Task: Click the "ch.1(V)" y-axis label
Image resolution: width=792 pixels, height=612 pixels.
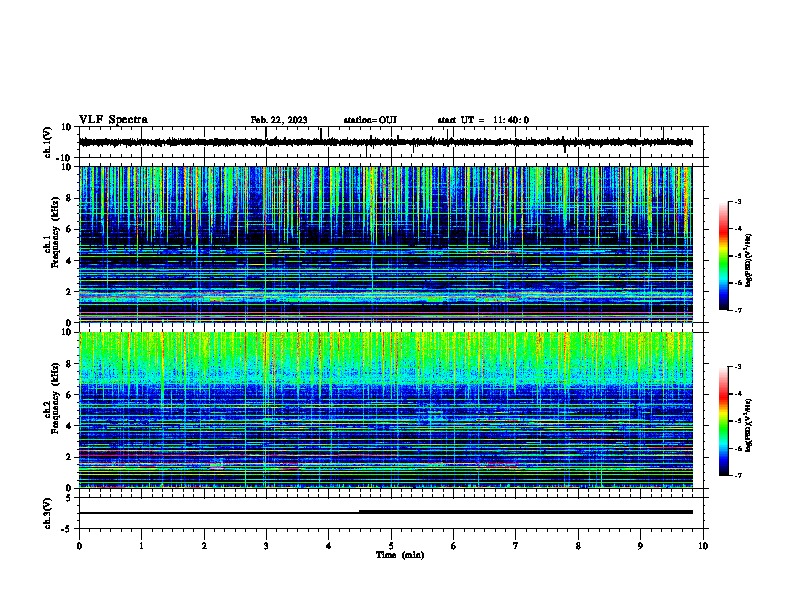Action: [x=48, y=142]
